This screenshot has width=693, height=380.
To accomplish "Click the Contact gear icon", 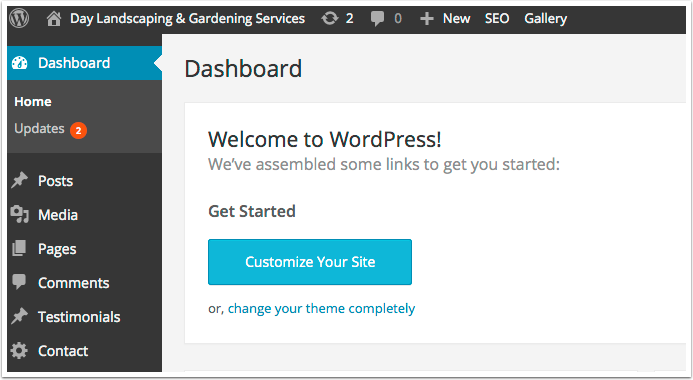I will 19,350.
